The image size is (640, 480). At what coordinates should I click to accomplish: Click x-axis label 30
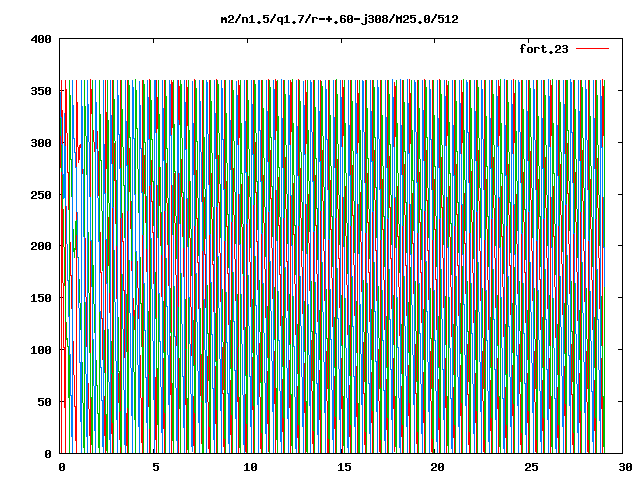(625, 467)
